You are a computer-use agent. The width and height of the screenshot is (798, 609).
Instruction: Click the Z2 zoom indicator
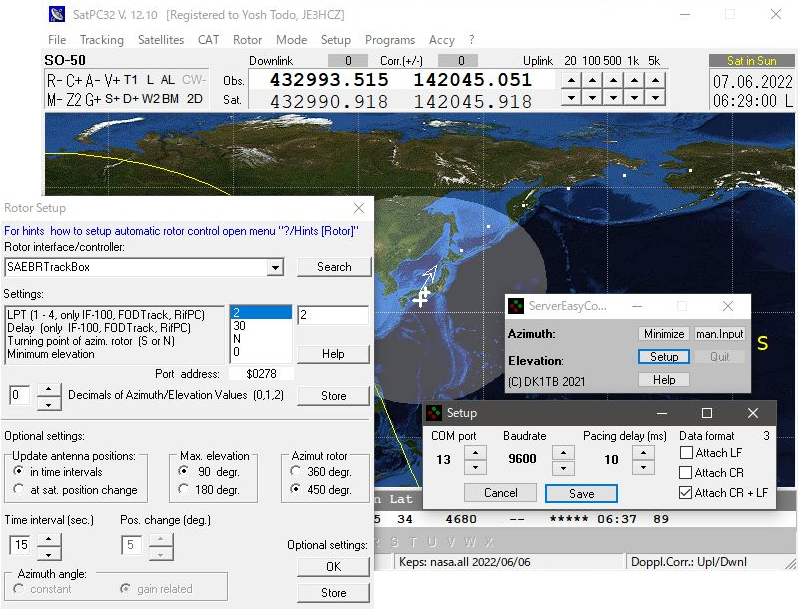(x=74, y=99)
